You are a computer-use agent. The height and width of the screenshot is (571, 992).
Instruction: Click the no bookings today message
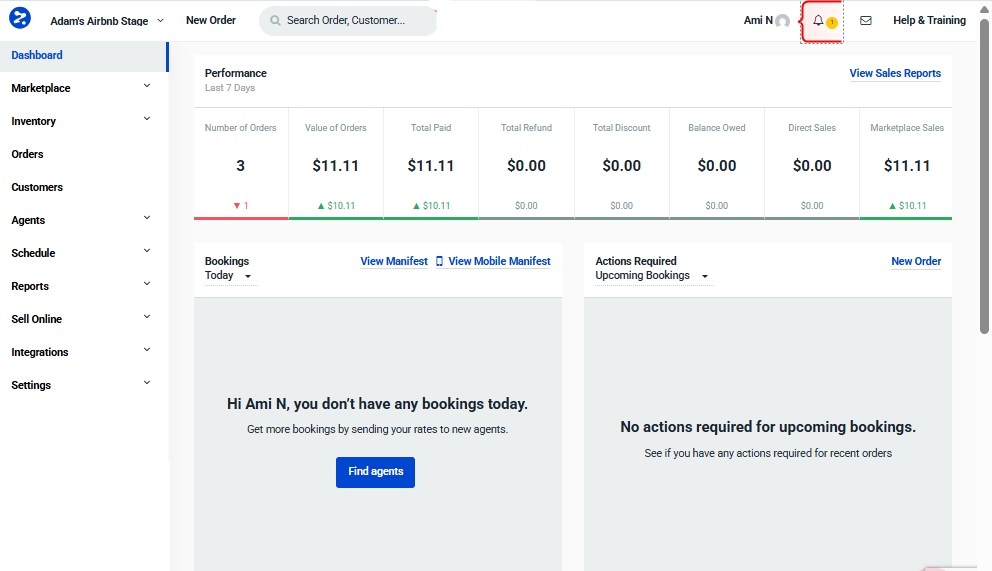click(x=377, y=404)
